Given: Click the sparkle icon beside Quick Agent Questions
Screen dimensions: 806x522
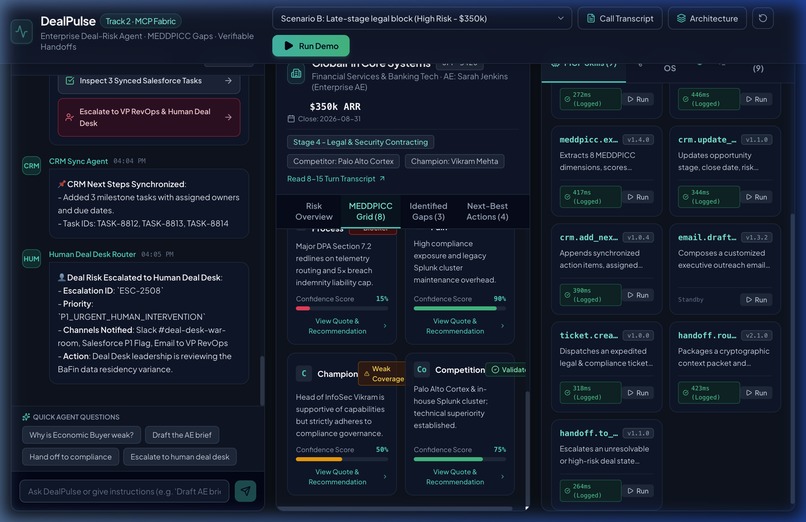Looking at the screenshot, I should [26, 417].
